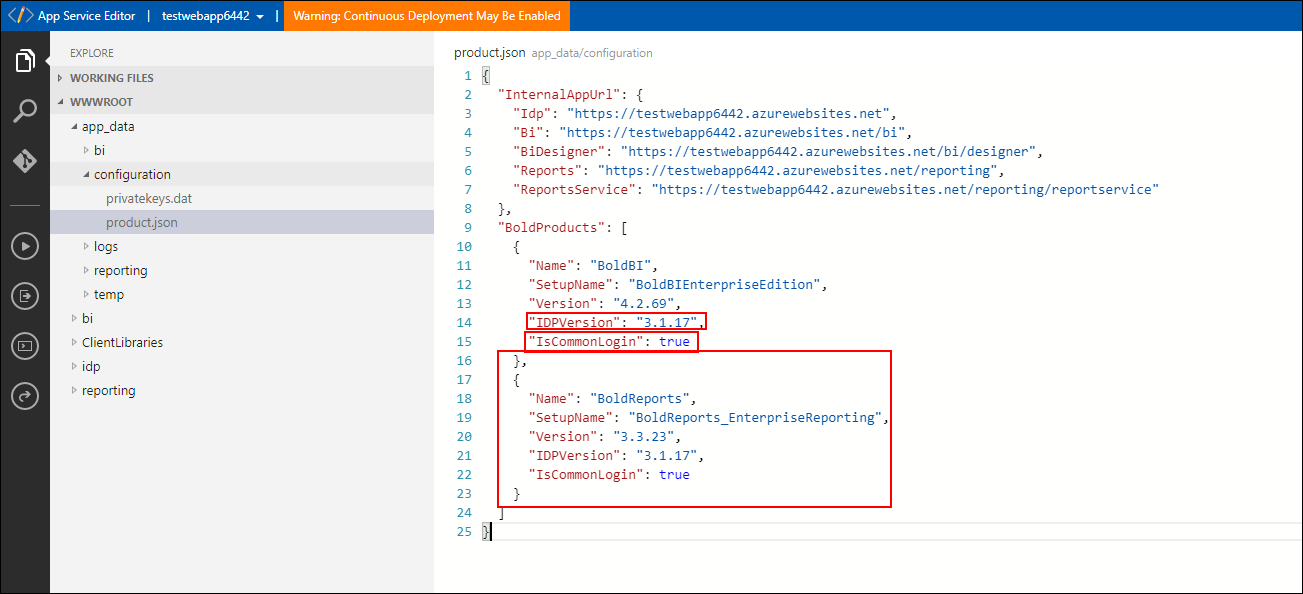1303x594 pixels.
Task: Open the Git source control icon
Action: click(25, 161)
